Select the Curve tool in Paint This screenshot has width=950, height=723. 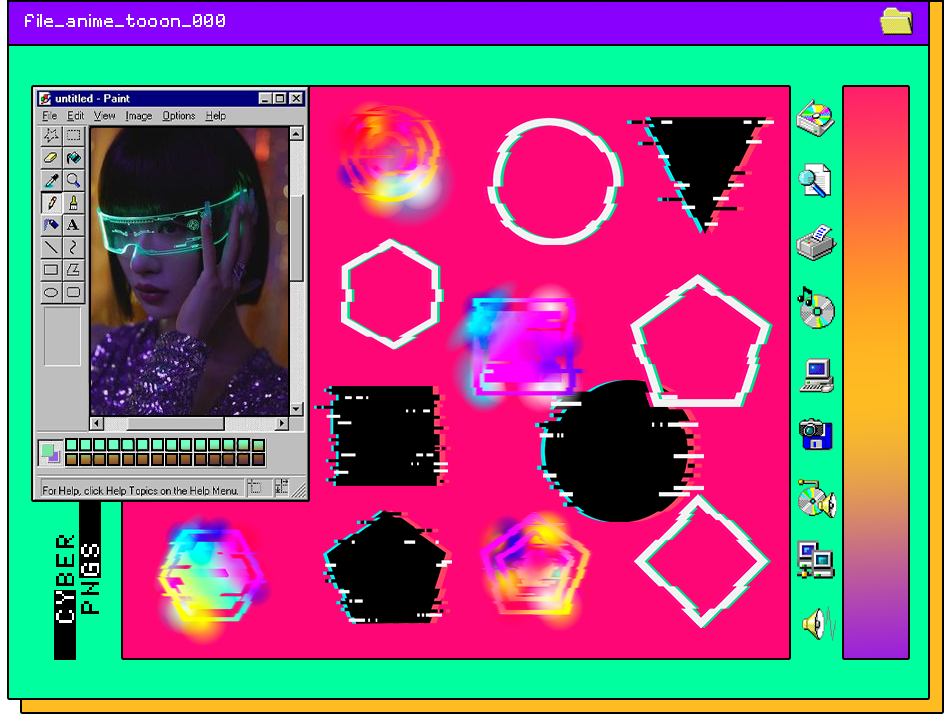point(73,247)
